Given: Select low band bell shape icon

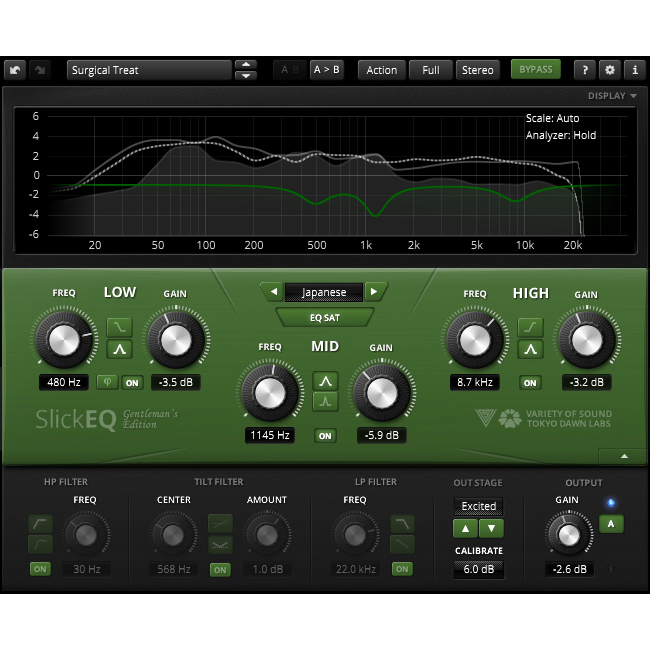Looking at the screenshot, I should tap(120, 349).
